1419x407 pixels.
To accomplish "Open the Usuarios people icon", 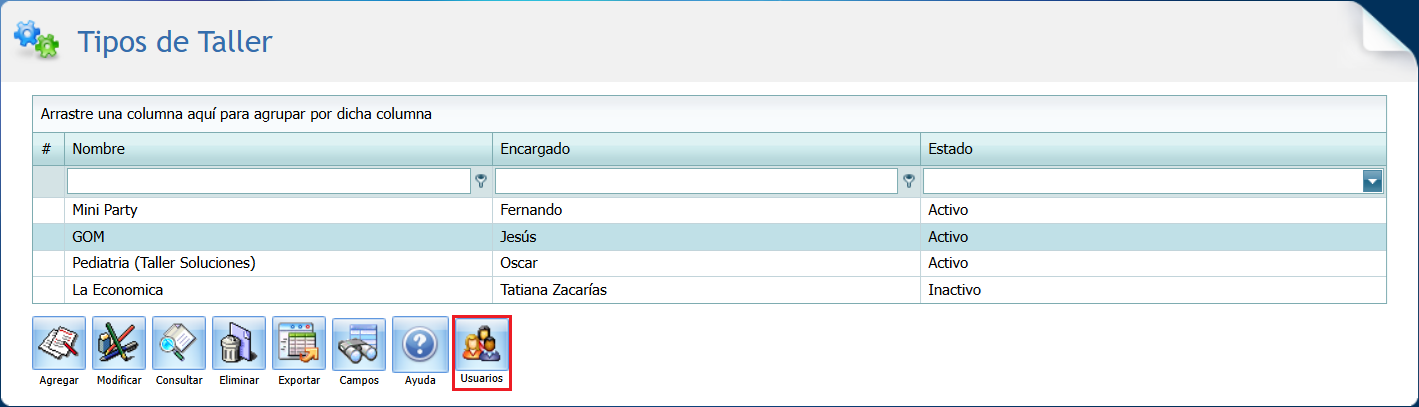I will [482, 344].
